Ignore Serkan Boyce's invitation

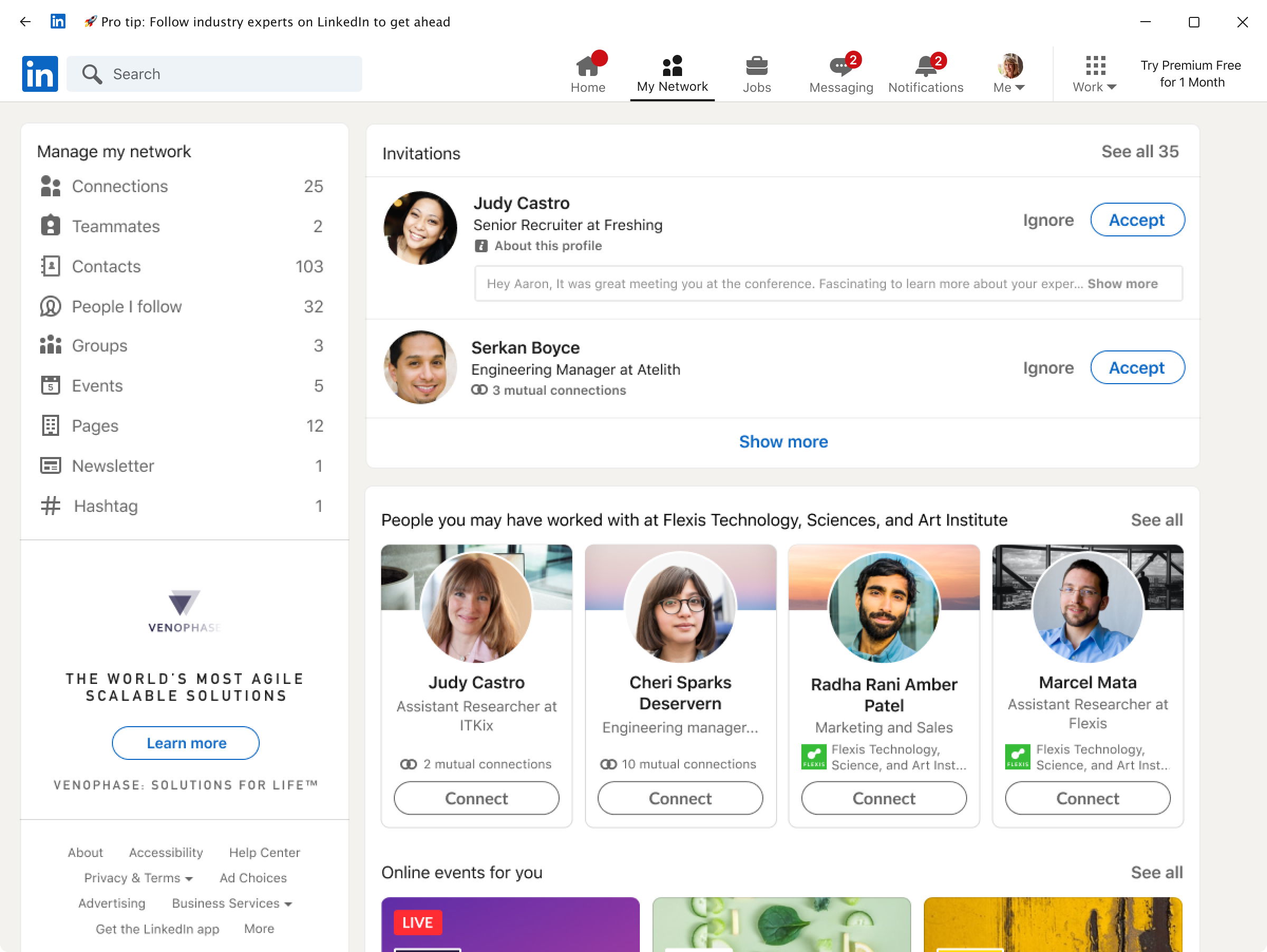pyautogui.click(x=1047, y=367)
